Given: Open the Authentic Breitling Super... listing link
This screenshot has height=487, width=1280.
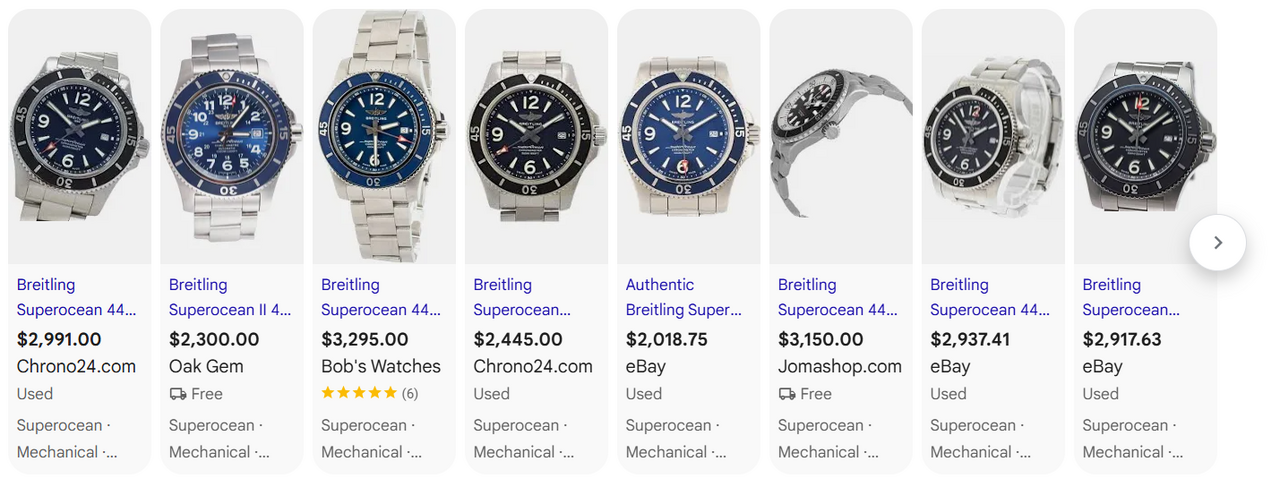Looking at the screenshot, I should pyautogui.click(x=683, y=297).
